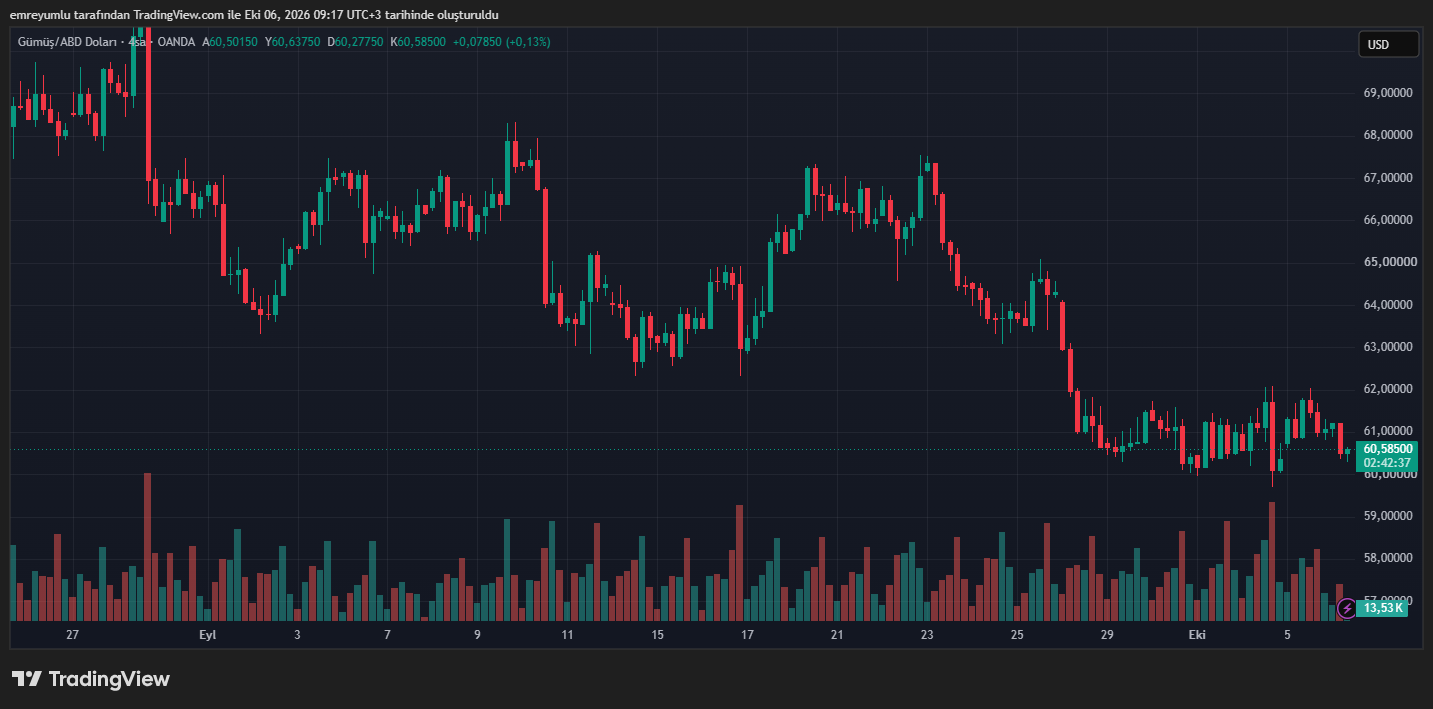
Task: Click the 27 date label on time axis
Action: coord(72,635)
